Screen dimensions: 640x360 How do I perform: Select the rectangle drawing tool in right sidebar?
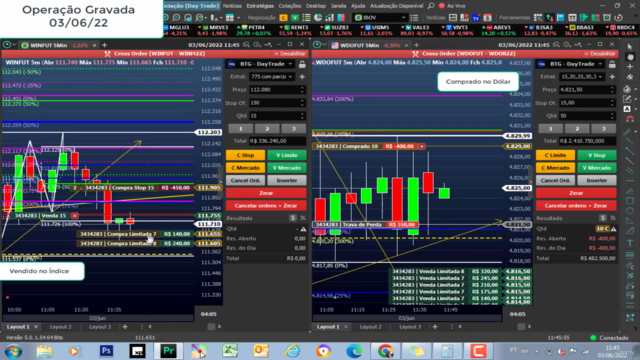(630, 200)
